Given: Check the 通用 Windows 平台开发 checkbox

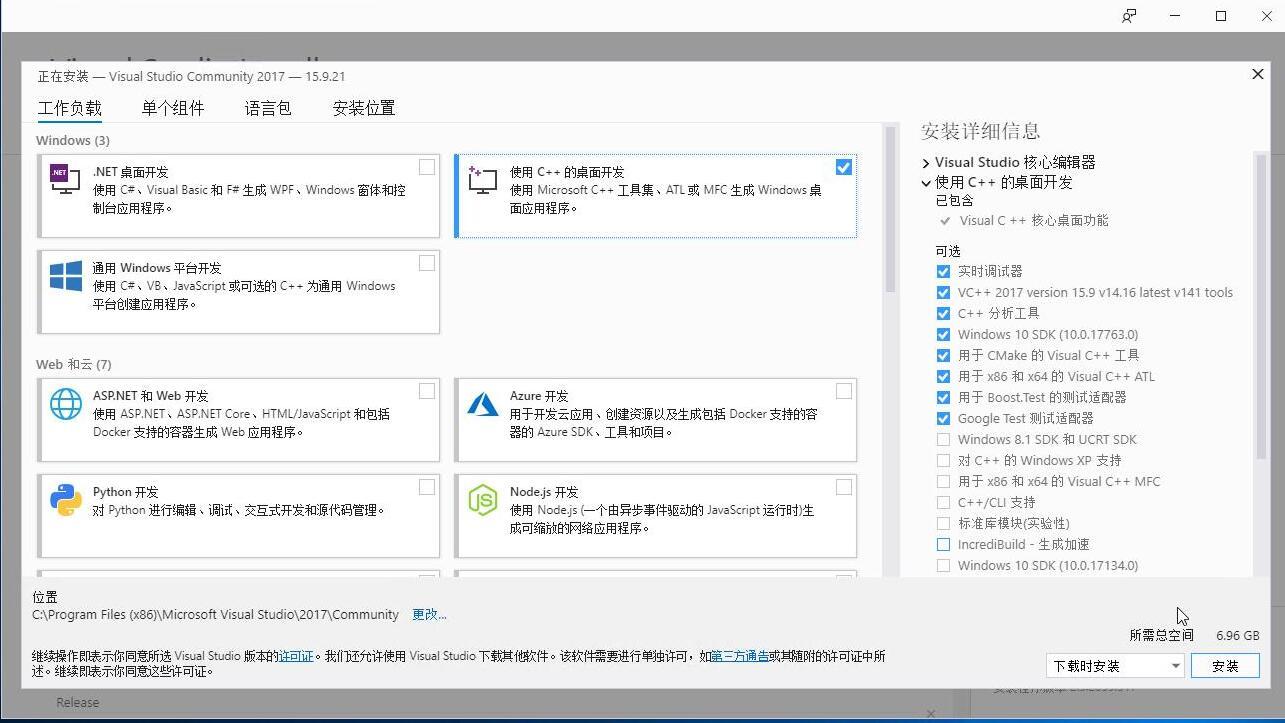Looking at the screenshot, I should point(427,263).
